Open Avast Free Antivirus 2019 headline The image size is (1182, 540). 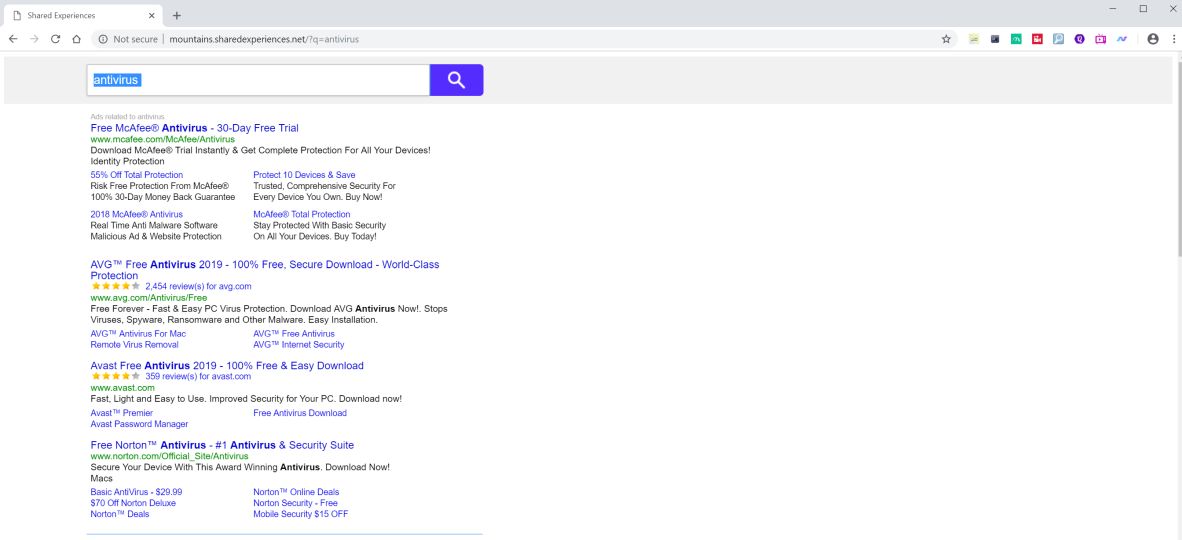pyautogui.click(x=227, y=366)
